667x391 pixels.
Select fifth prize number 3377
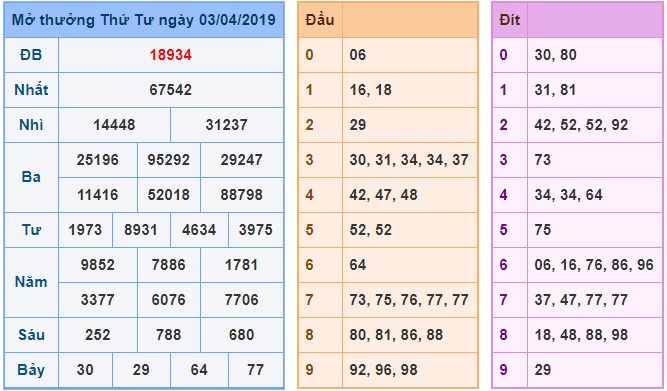[97, 300]
